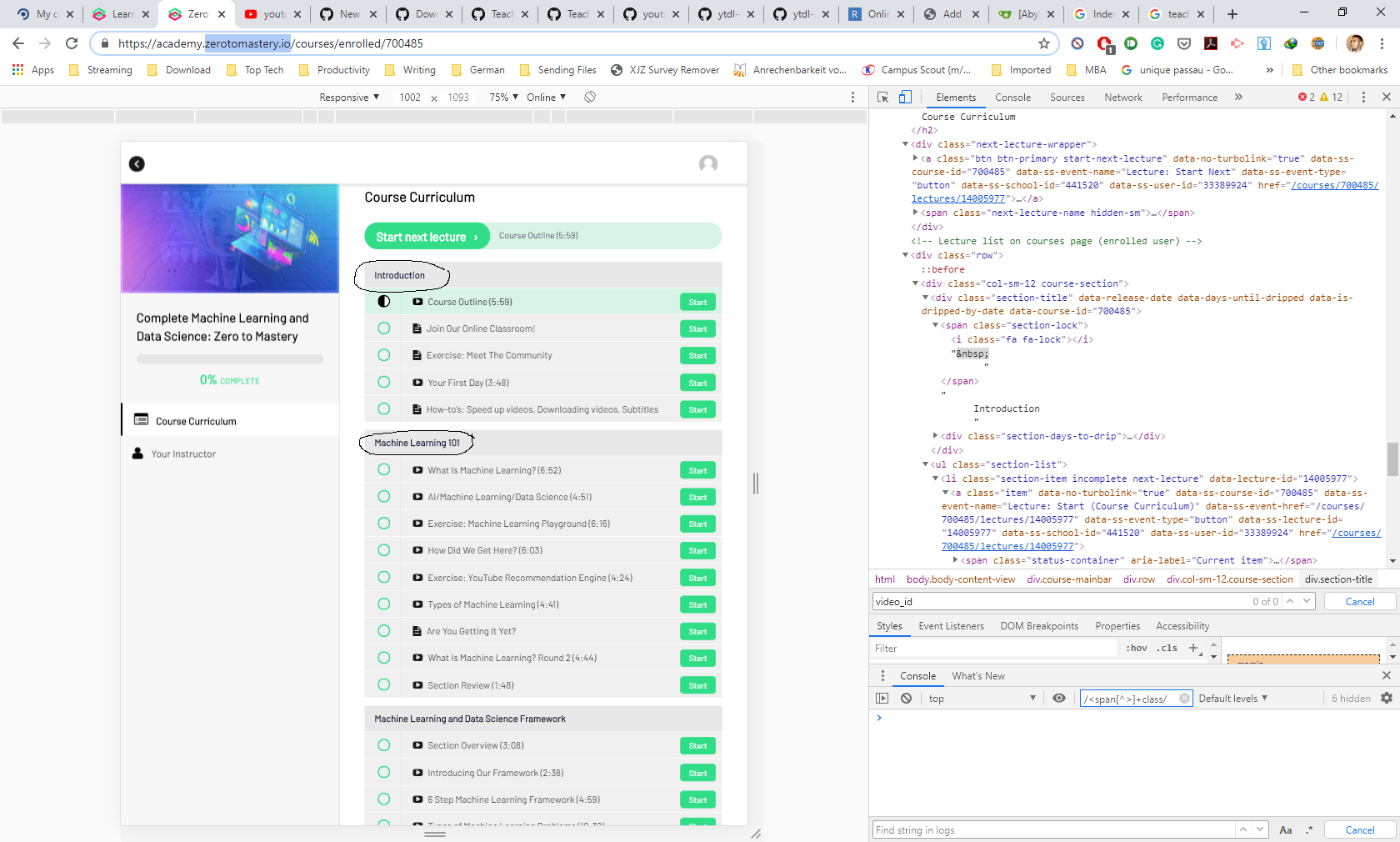
Task: Click status circle for Join Our Online Classroom
Action: (384, 328)
